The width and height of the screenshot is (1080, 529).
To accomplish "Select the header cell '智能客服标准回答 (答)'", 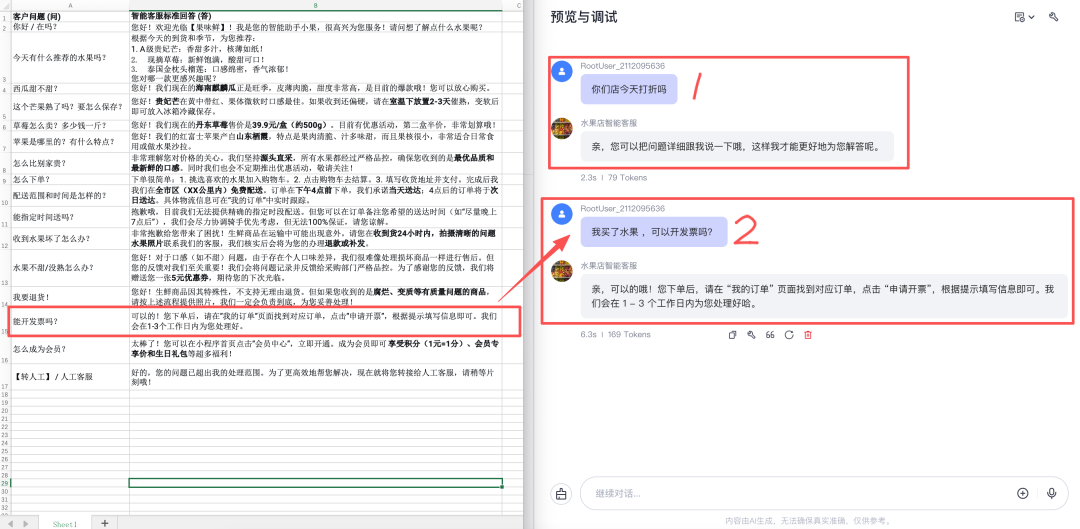I will 315,15.
